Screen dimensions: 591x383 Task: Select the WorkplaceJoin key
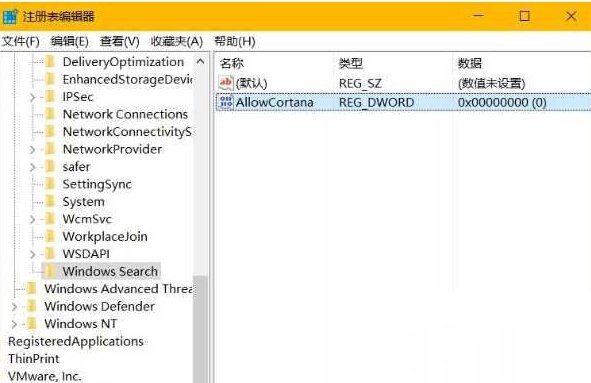tap(105, 236)
